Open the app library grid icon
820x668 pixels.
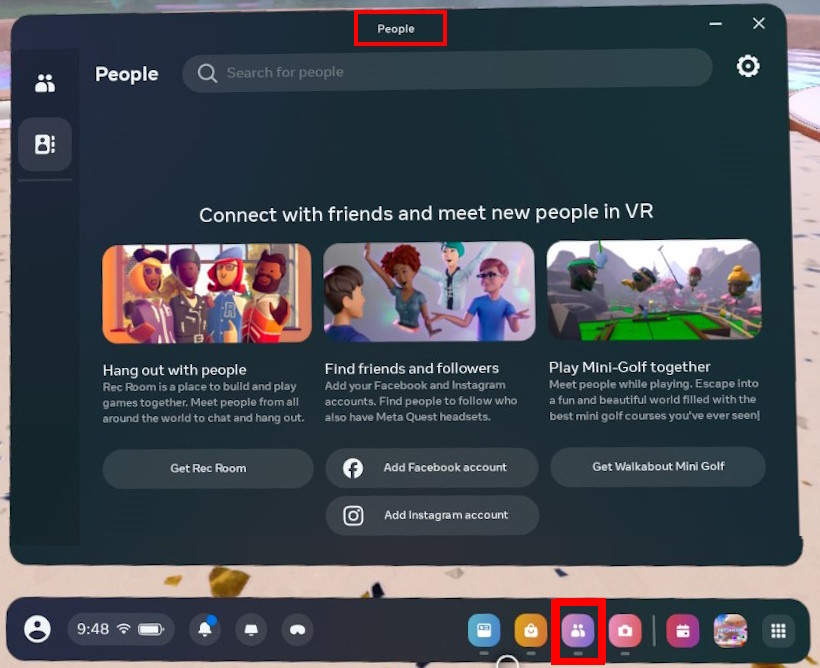pos(778,630)
